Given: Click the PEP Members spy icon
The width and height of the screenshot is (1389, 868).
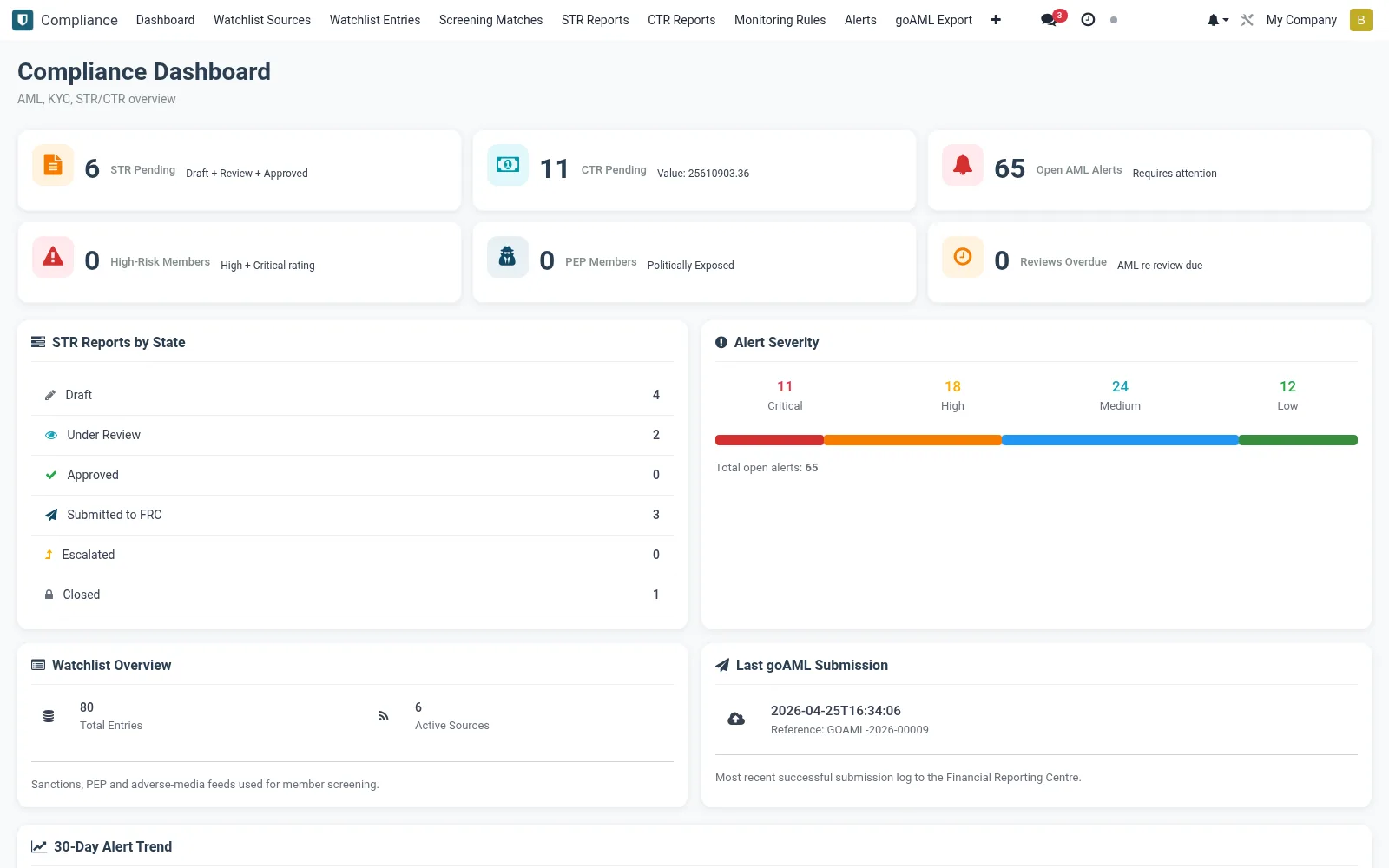Looking at the screenshot, I should (508, 257).
